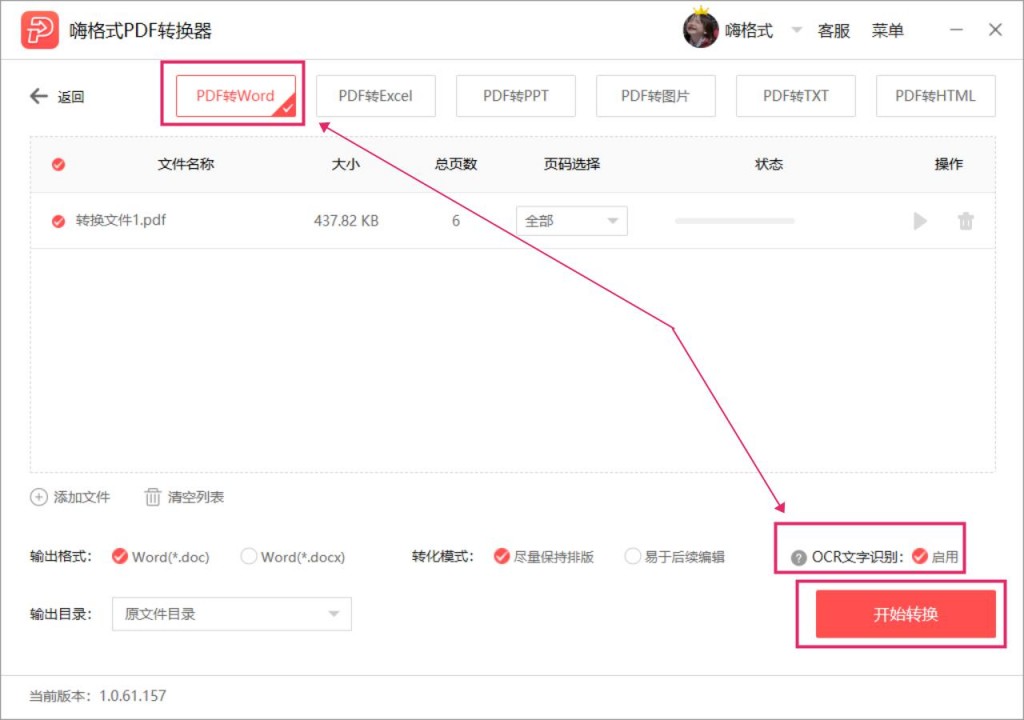Viewport: 1024px width, 720px height.
Task: Delete 转换文件1.pdf with the trash icon
Action: pyautogui.click(x=965, y=221)
